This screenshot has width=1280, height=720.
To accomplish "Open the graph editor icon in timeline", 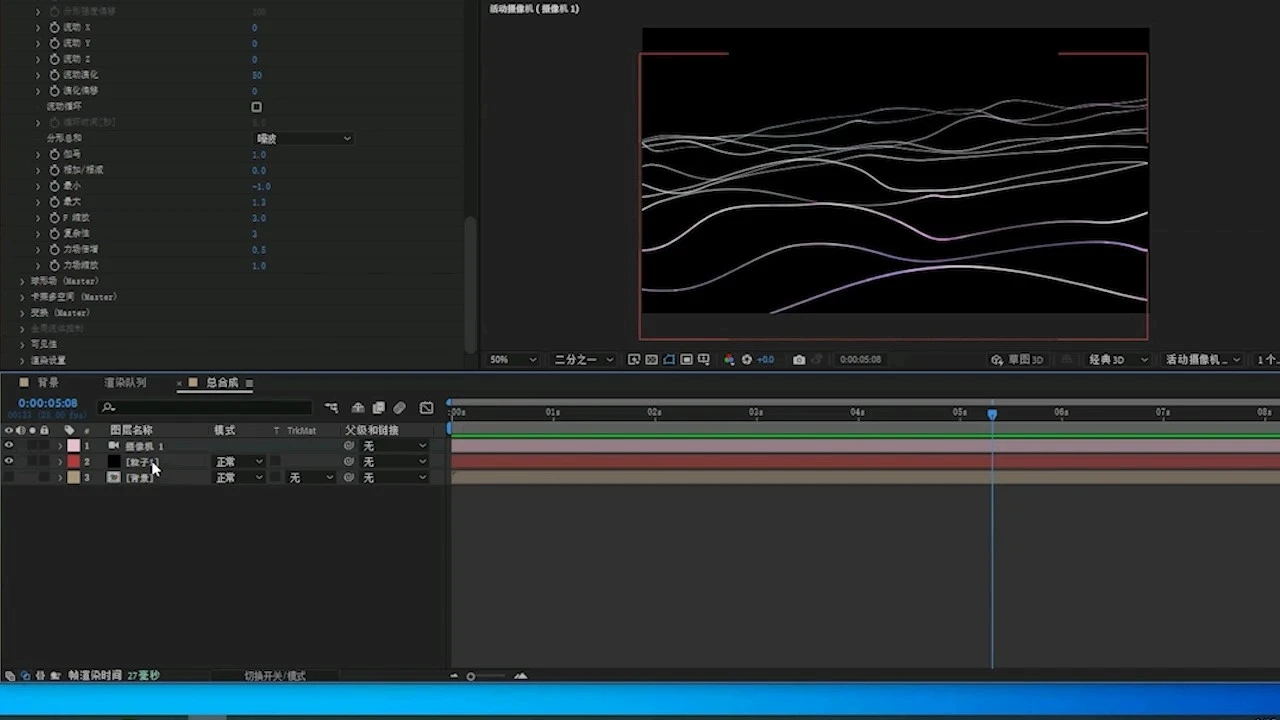I will (x=427, y=408).
